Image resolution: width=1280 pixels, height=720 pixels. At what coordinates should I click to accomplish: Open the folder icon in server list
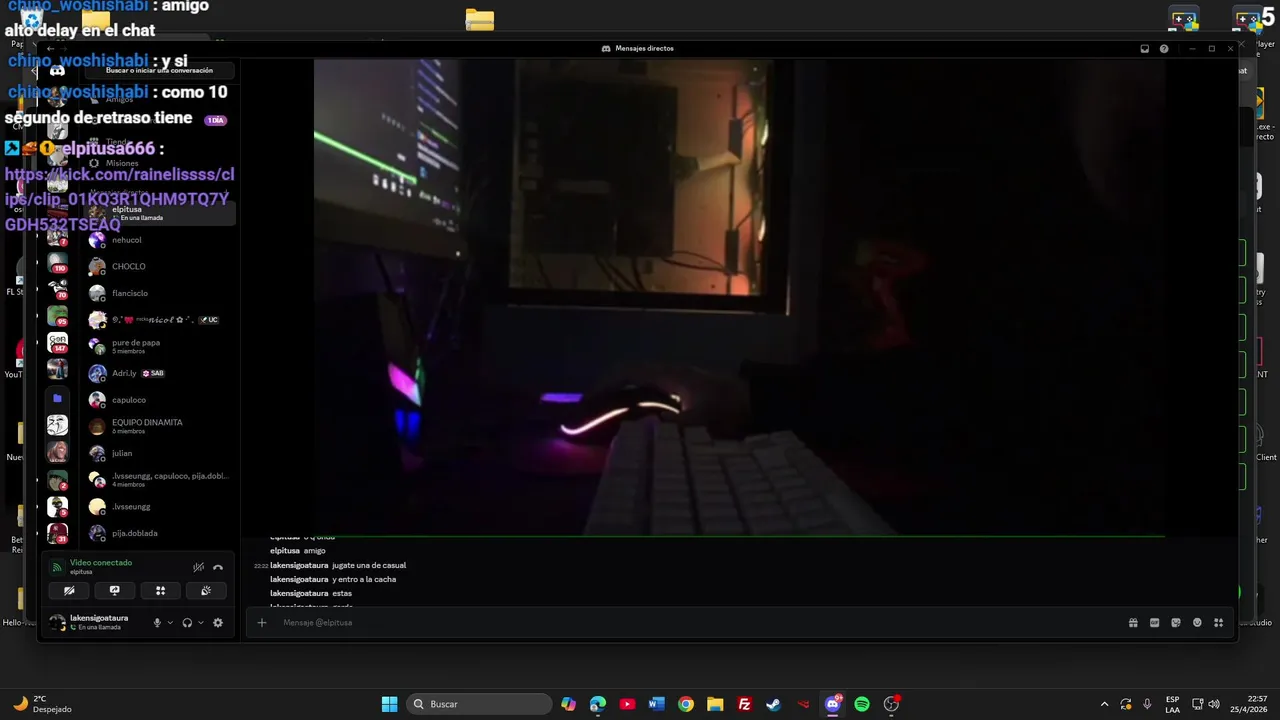point(57,398)
